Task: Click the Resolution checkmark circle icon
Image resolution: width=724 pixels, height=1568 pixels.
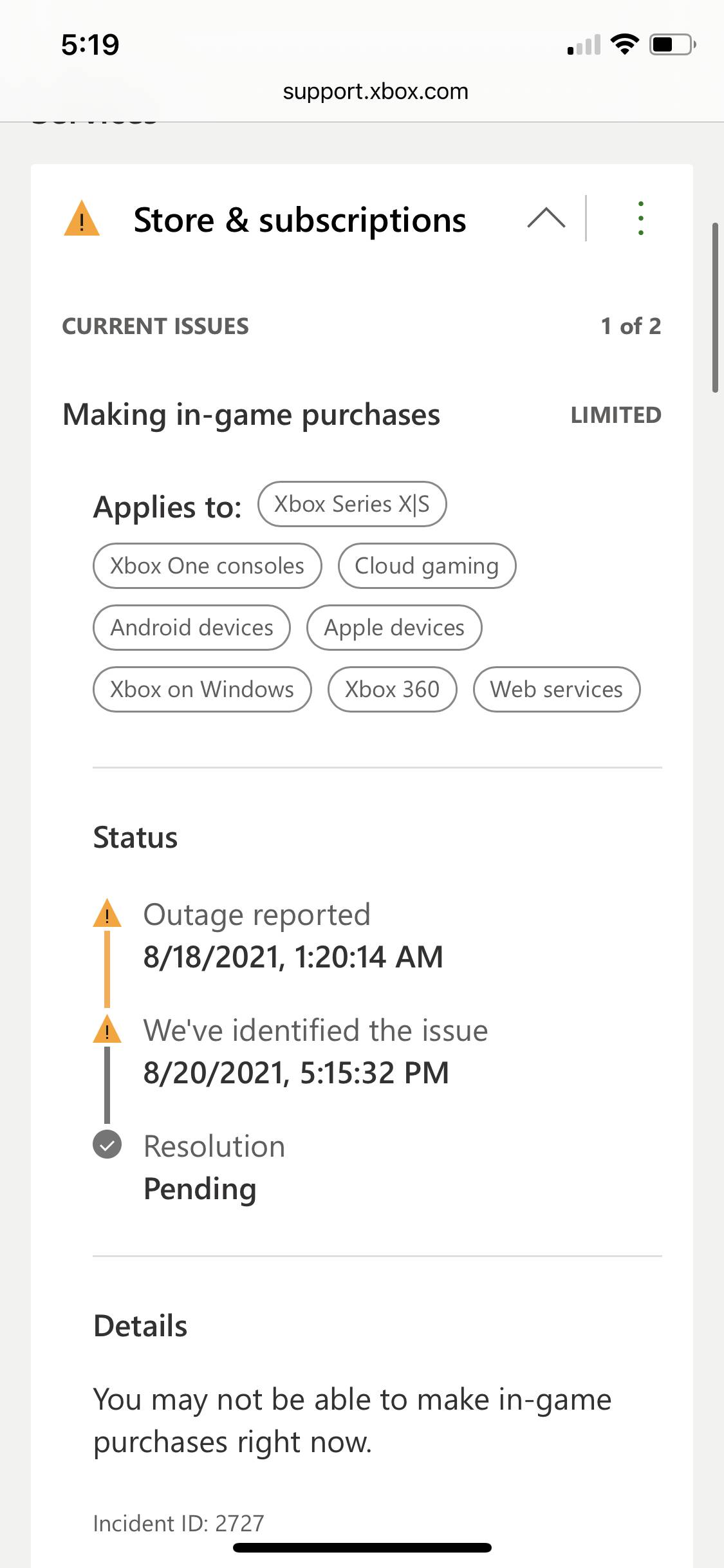Action: coord(107,1144)
